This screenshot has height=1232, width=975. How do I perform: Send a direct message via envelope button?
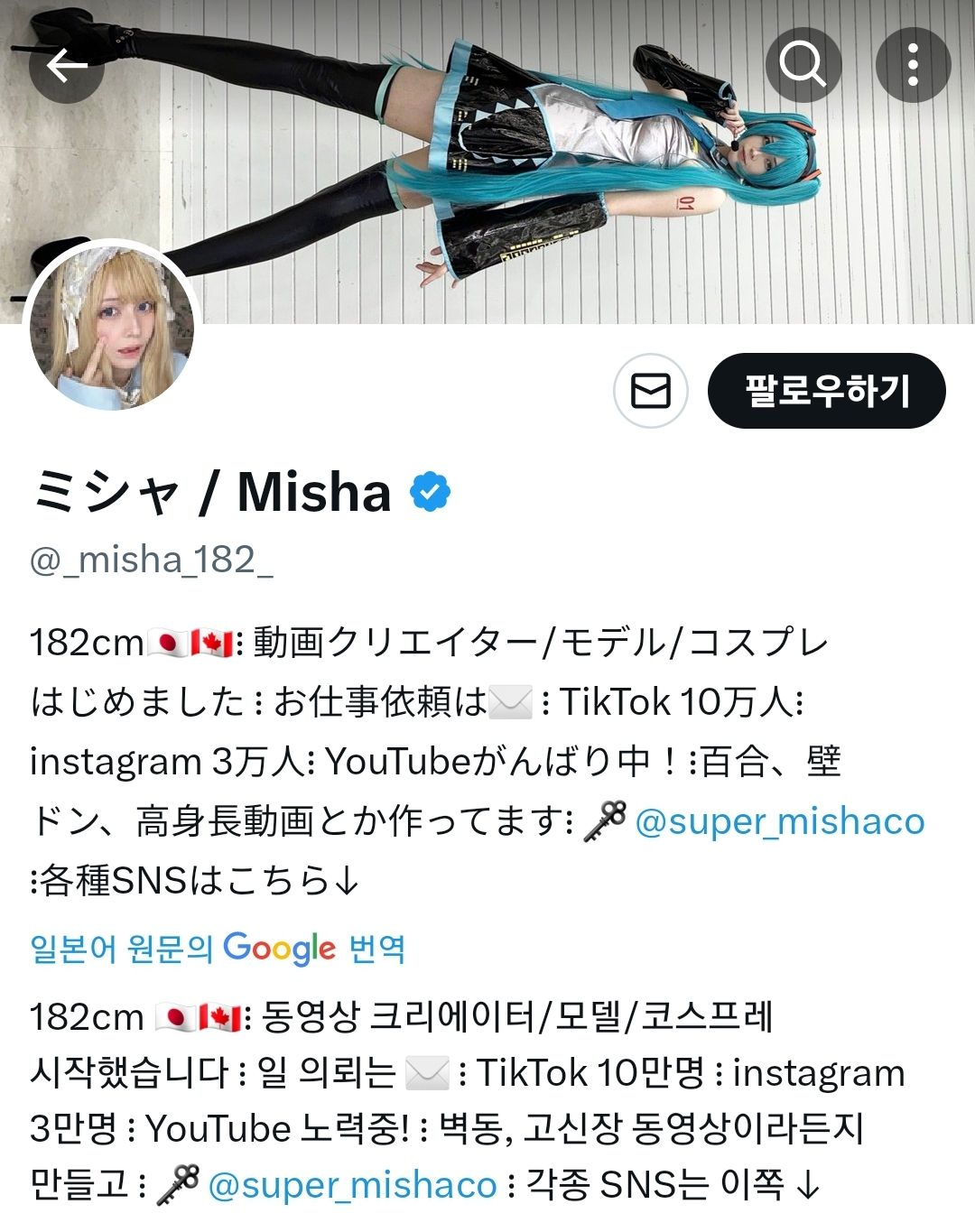(650, 391)
